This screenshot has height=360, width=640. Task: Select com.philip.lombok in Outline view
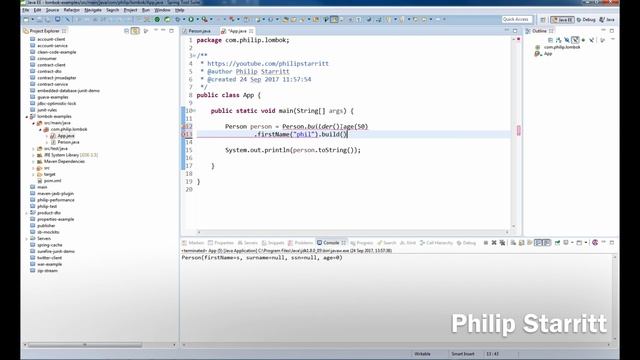click(x=562, y=47)
